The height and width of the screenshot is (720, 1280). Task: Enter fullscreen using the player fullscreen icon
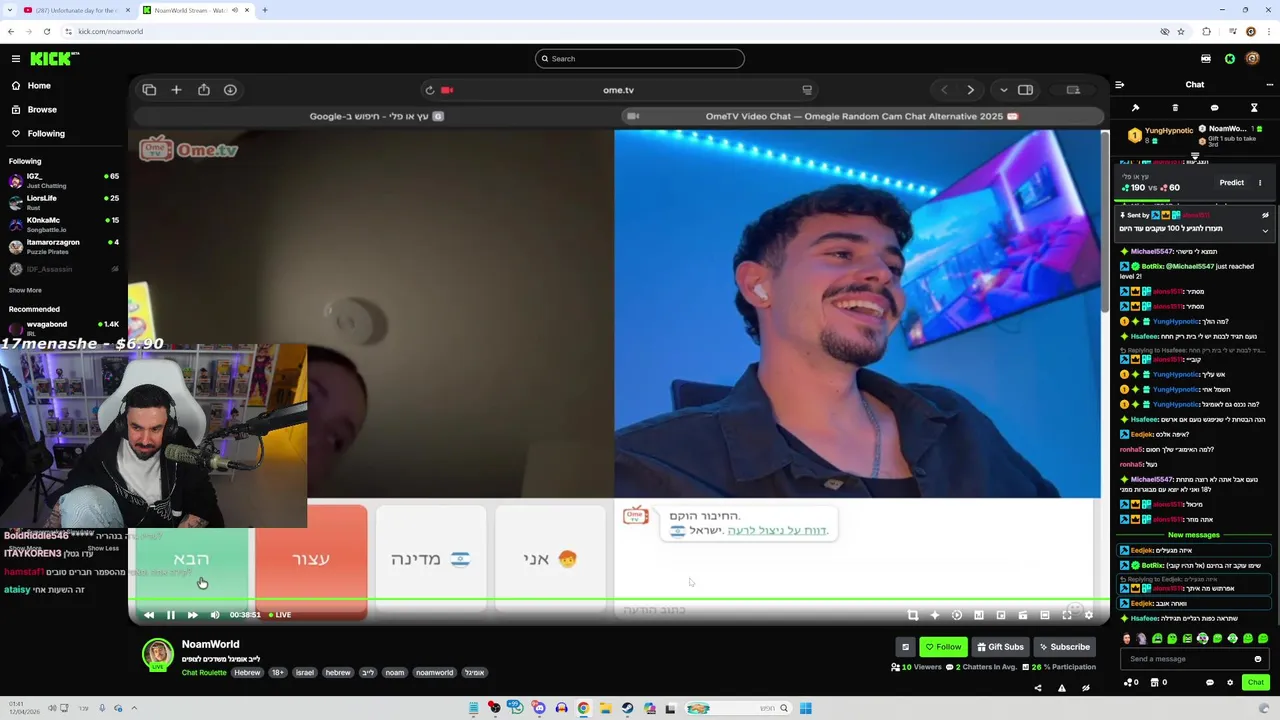[1067, 615]
